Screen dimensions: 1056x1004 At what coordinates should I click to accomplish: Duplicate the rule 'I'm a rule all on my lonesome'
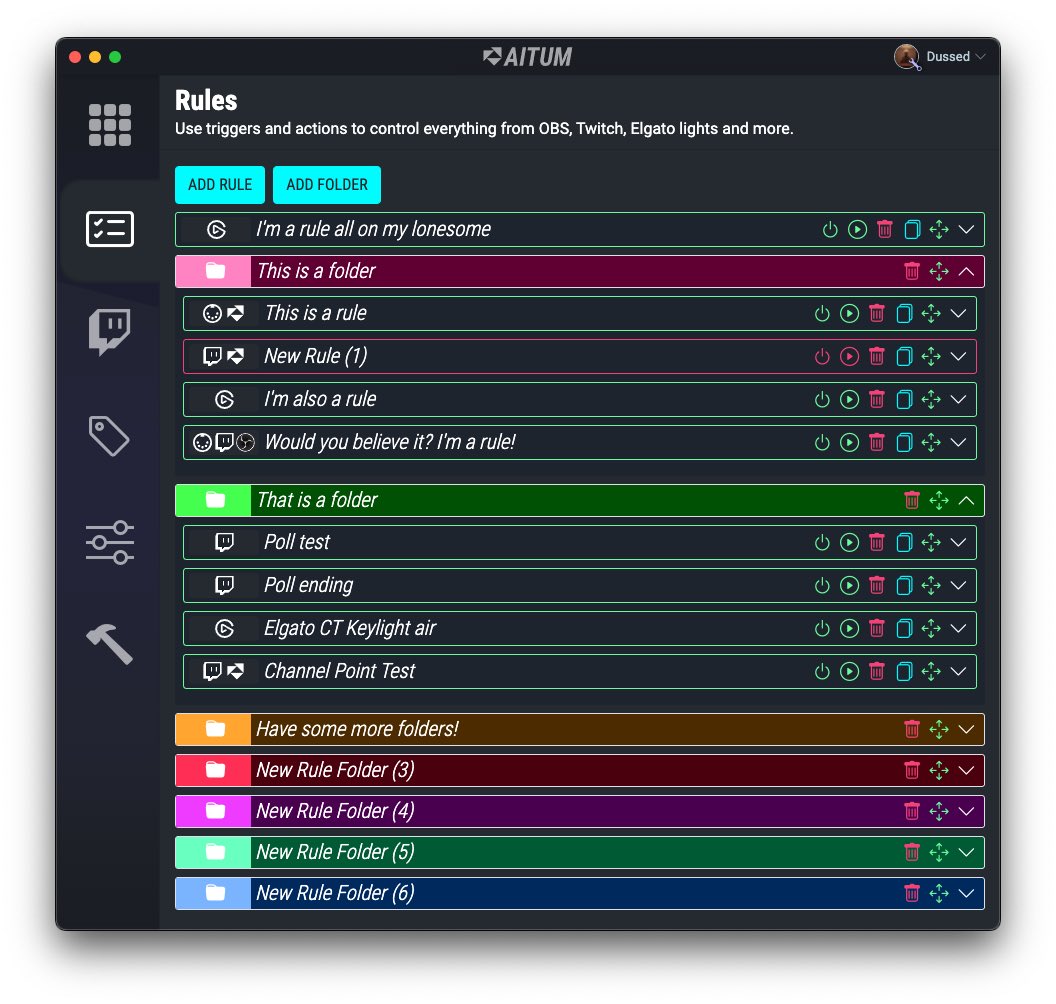[911, 229]
